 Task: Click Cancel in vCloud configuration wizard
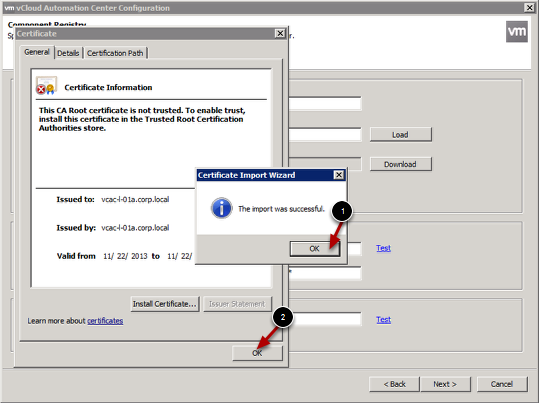pyautogui.click(x=502, y=384)
